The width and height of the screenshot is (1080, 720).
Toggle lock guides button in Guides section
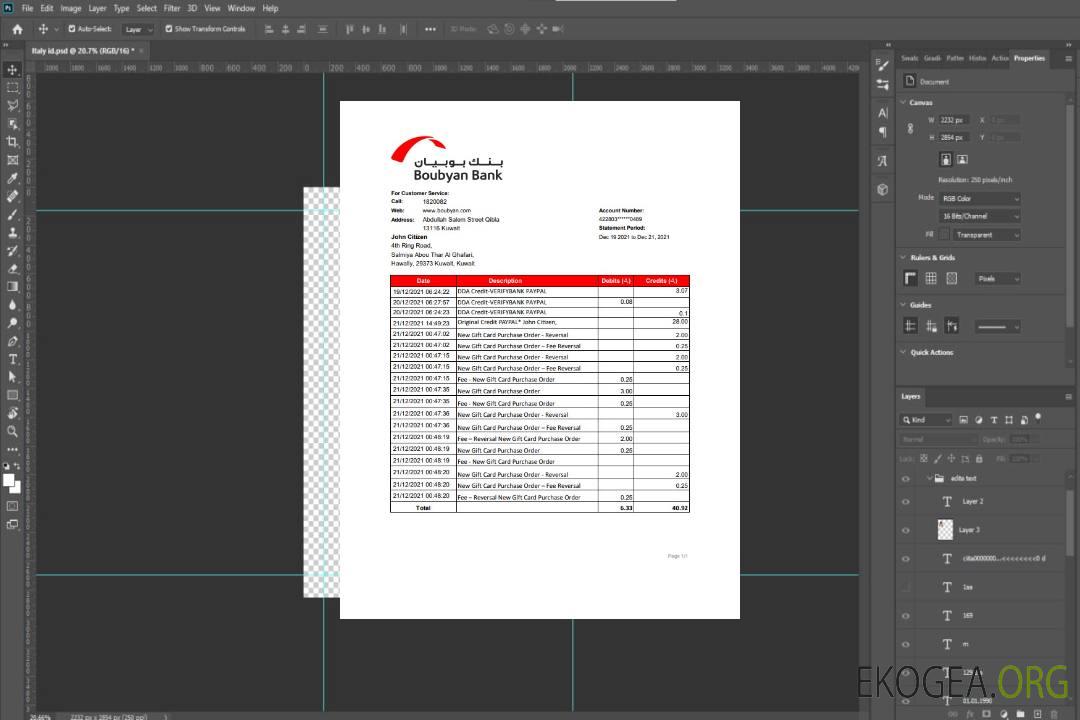click(931, 327)
